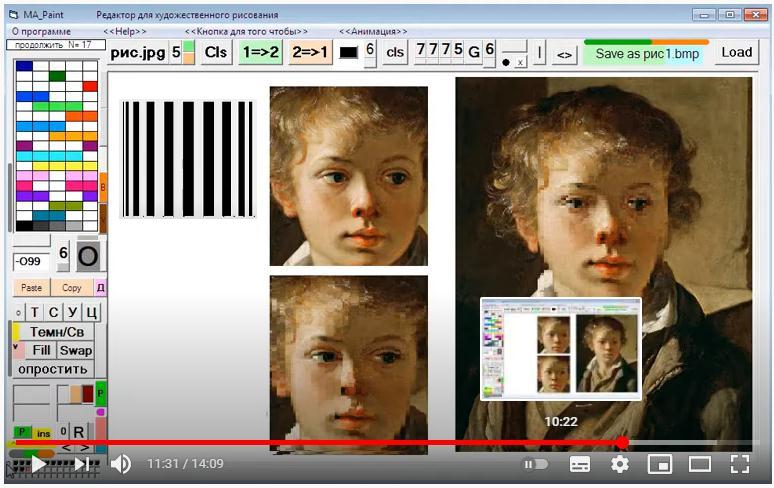Click the large O circle brush button

88,256
